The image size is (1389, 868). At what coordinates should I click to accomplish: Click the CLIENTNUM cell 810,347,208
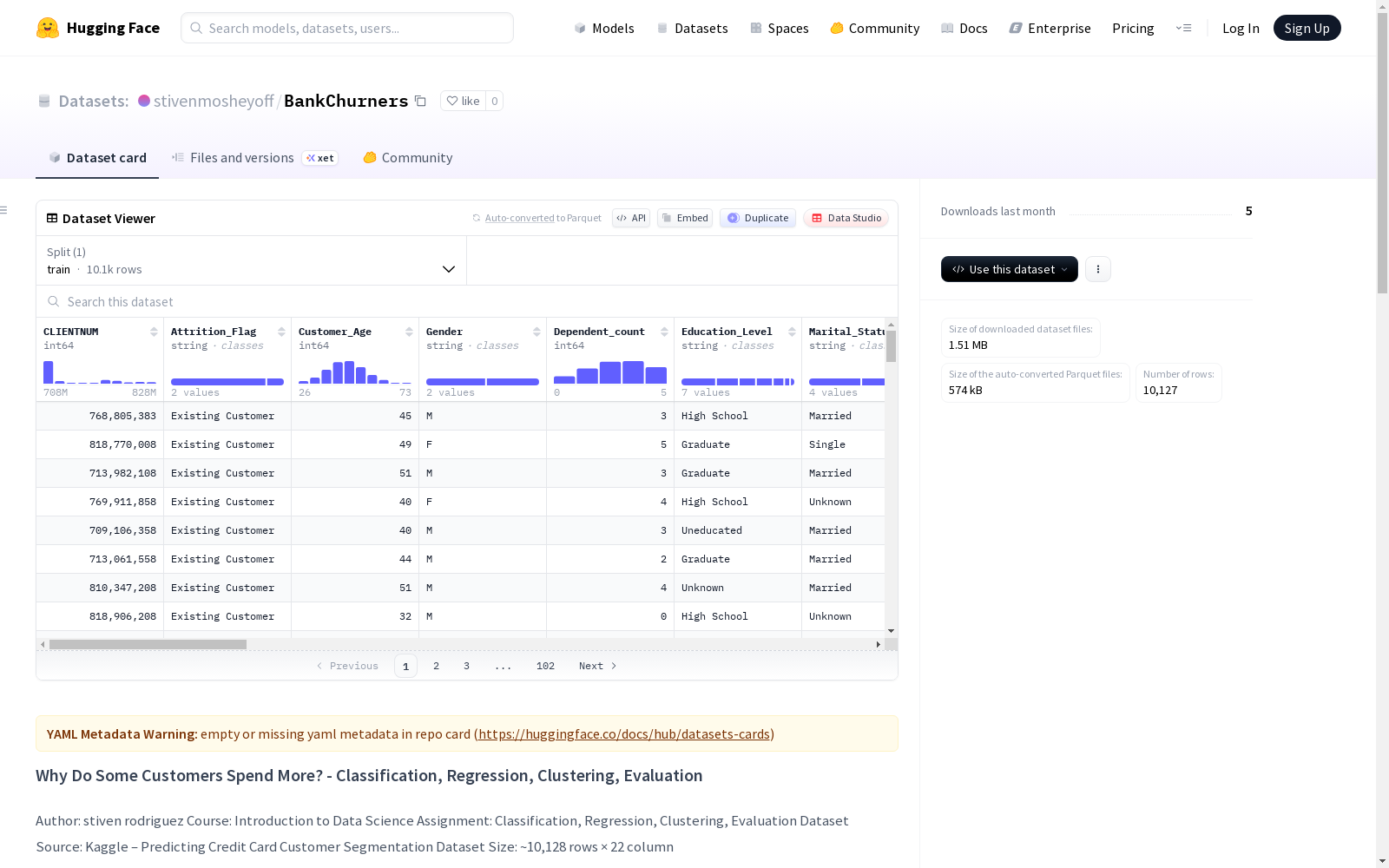pyautogui.click(x=100, y=588)
